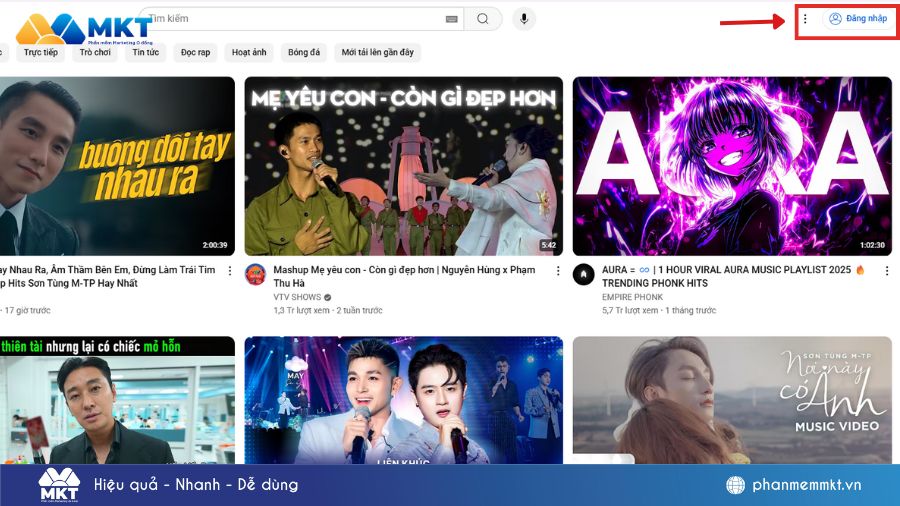900x506 pixels.
Task: Open options menu for Mashup Mẹ yêu con video
Action: [558, 271]
